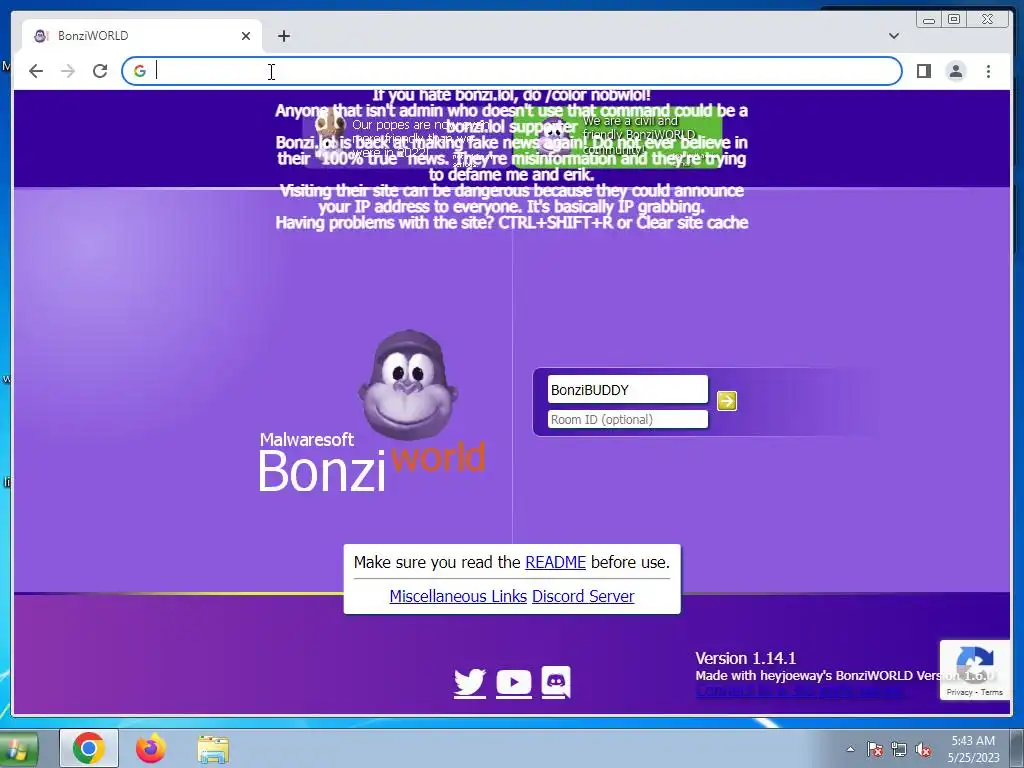Minimize the Chrome window
Screen dimensions: 1024x768
tap(929, 20)
